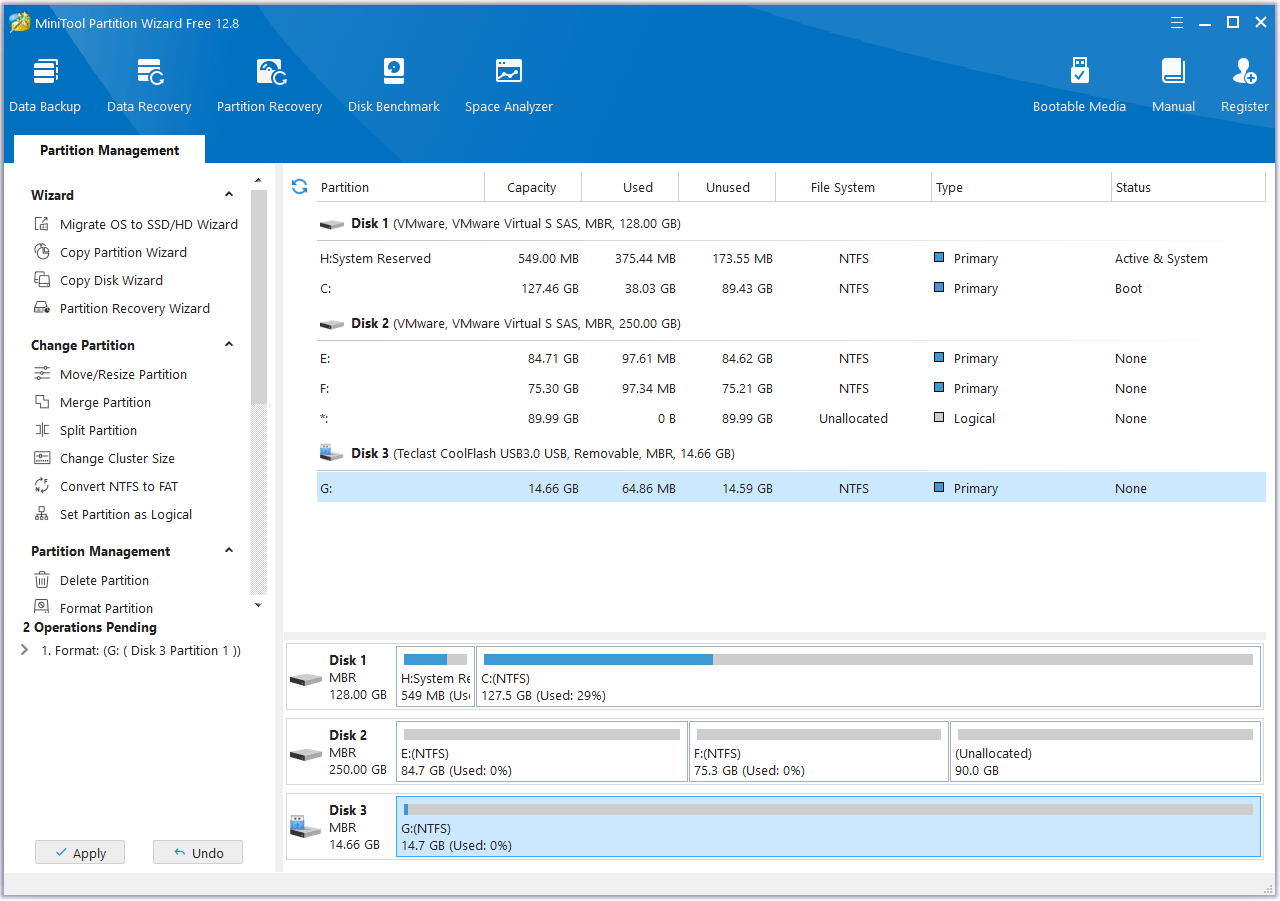Select Disk 1 header row in list
The width and height of the screenshot is (1280, 901).
791,224
